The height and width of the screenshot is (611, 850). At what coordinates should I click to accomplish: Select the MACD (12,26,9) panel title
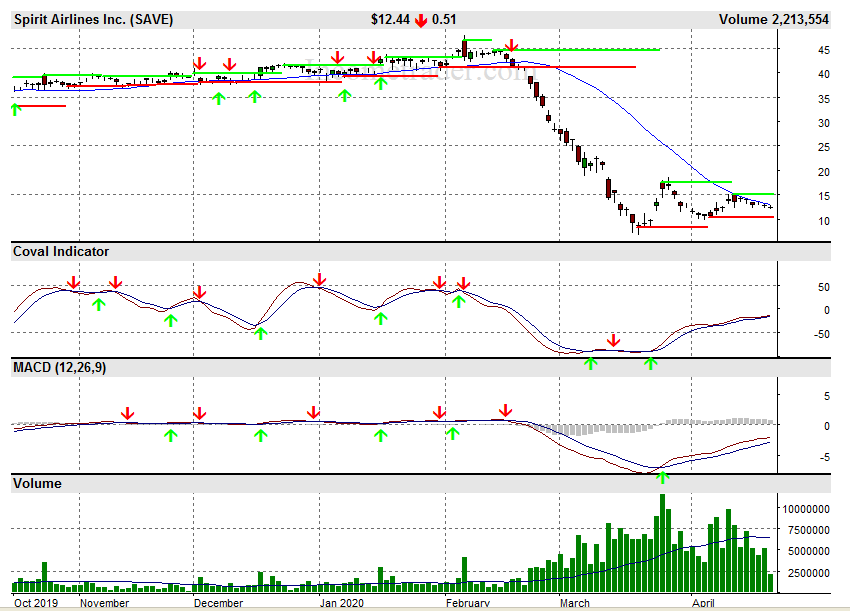pyautogui.click(x=60, y=368)
